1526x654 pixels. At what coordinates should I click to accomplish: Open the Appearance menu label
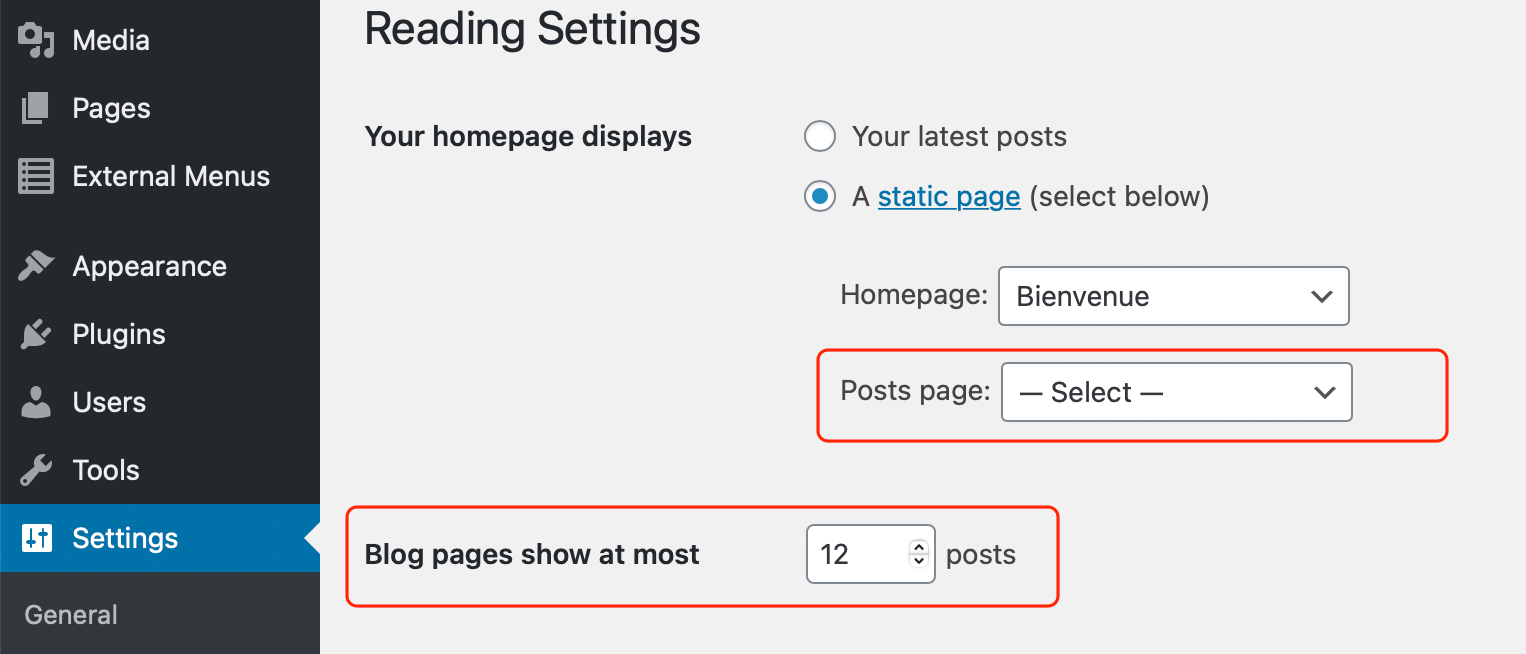click(150, 266)
